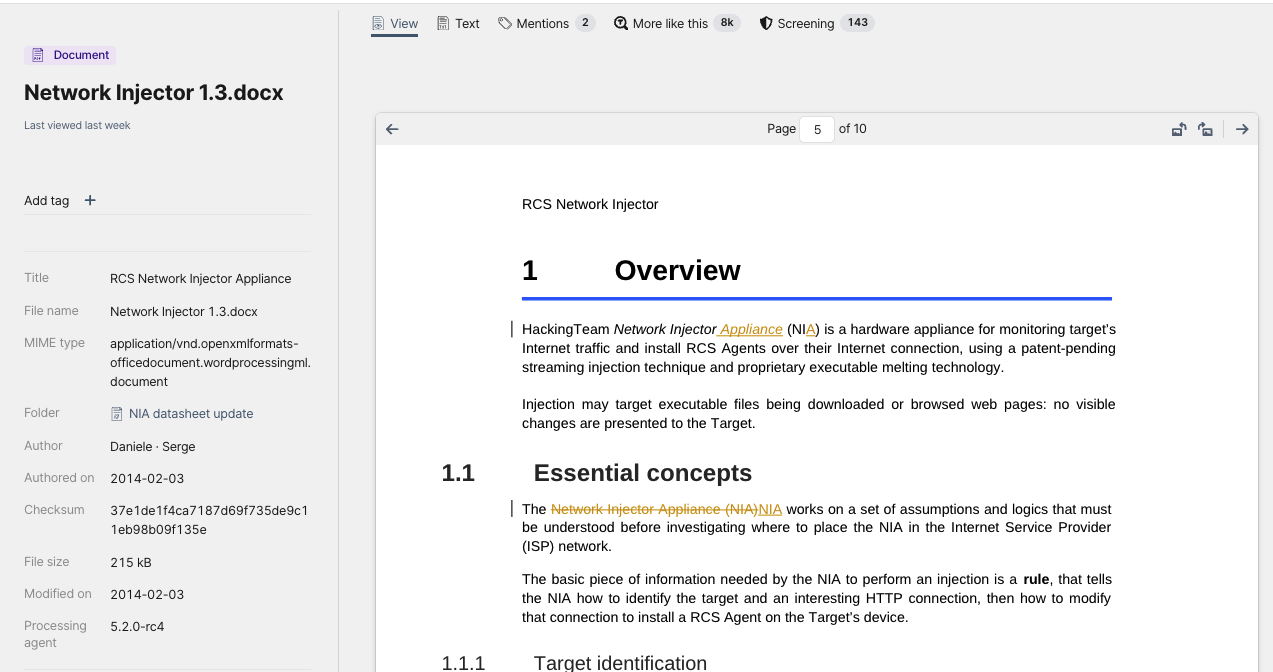Open the Screening tab

click(816, 23)
